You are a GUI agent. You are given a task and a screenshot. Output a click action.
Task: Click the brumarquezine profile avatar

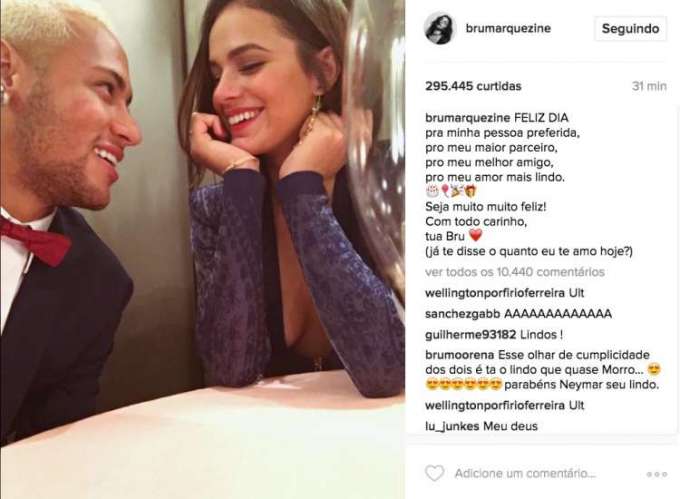(x=439, y=28)
